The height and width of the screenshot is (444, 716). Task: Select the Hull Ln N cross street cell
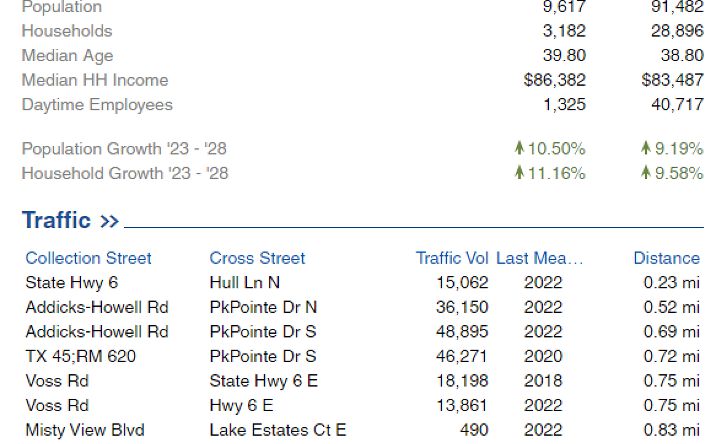click(x=245, y=282)
